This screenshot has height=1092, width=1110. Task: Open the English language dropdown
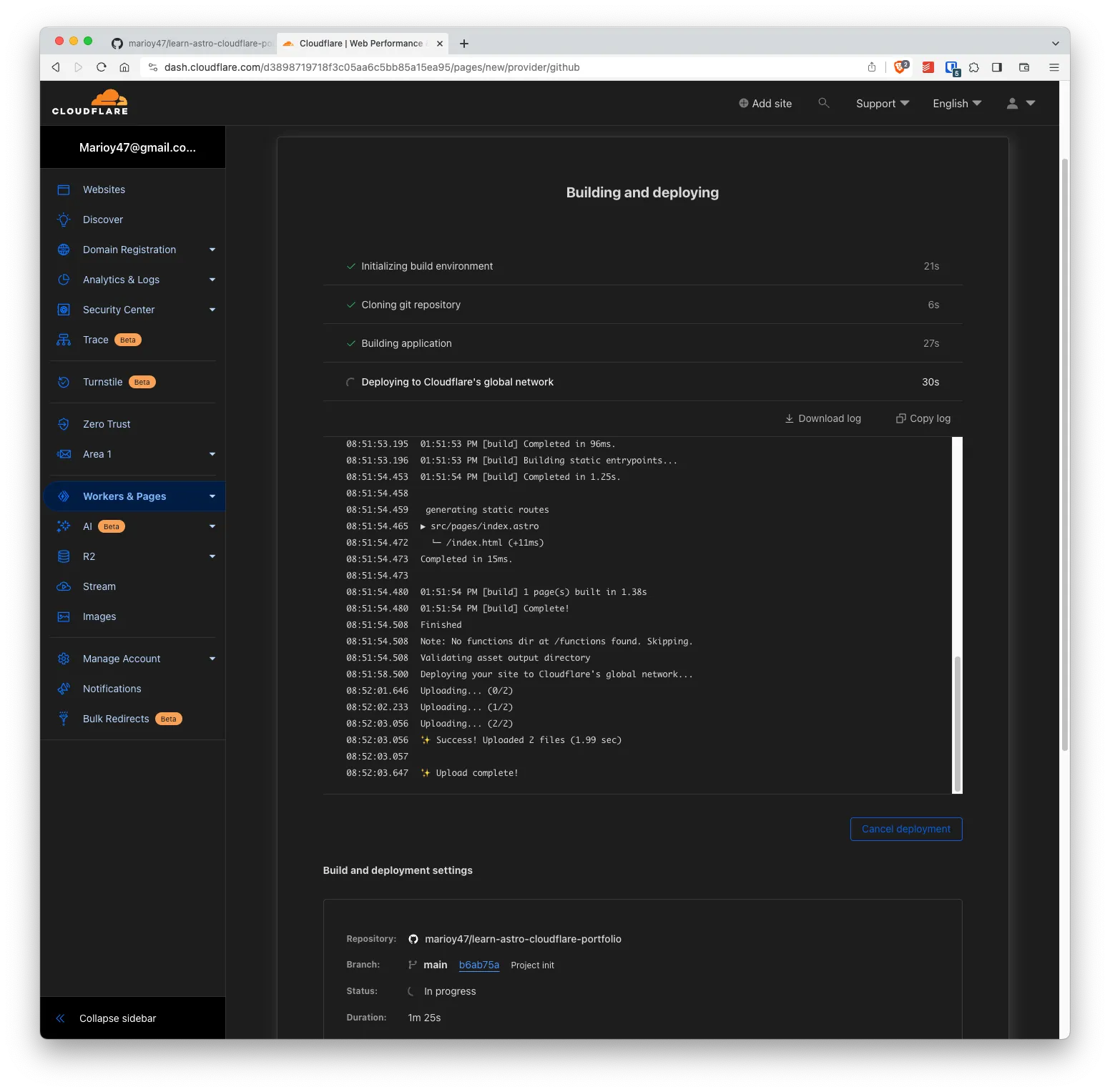(957, 104)
